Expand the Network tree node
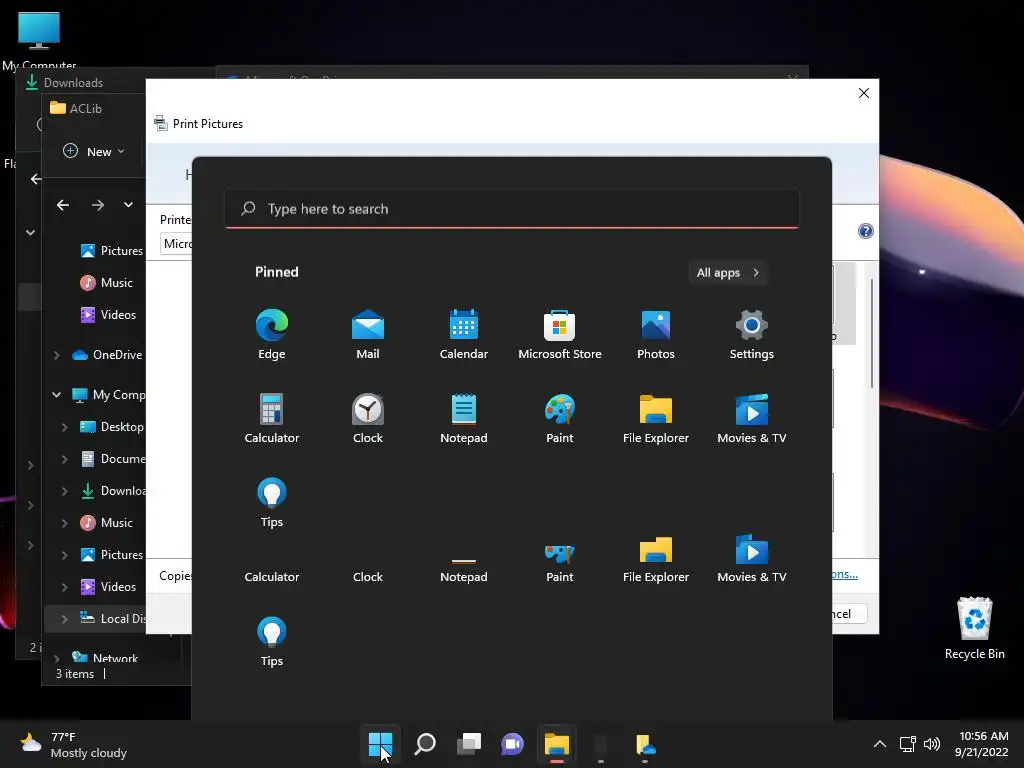The height and width of the screenshot is (768, 1024). coord(57,658)
